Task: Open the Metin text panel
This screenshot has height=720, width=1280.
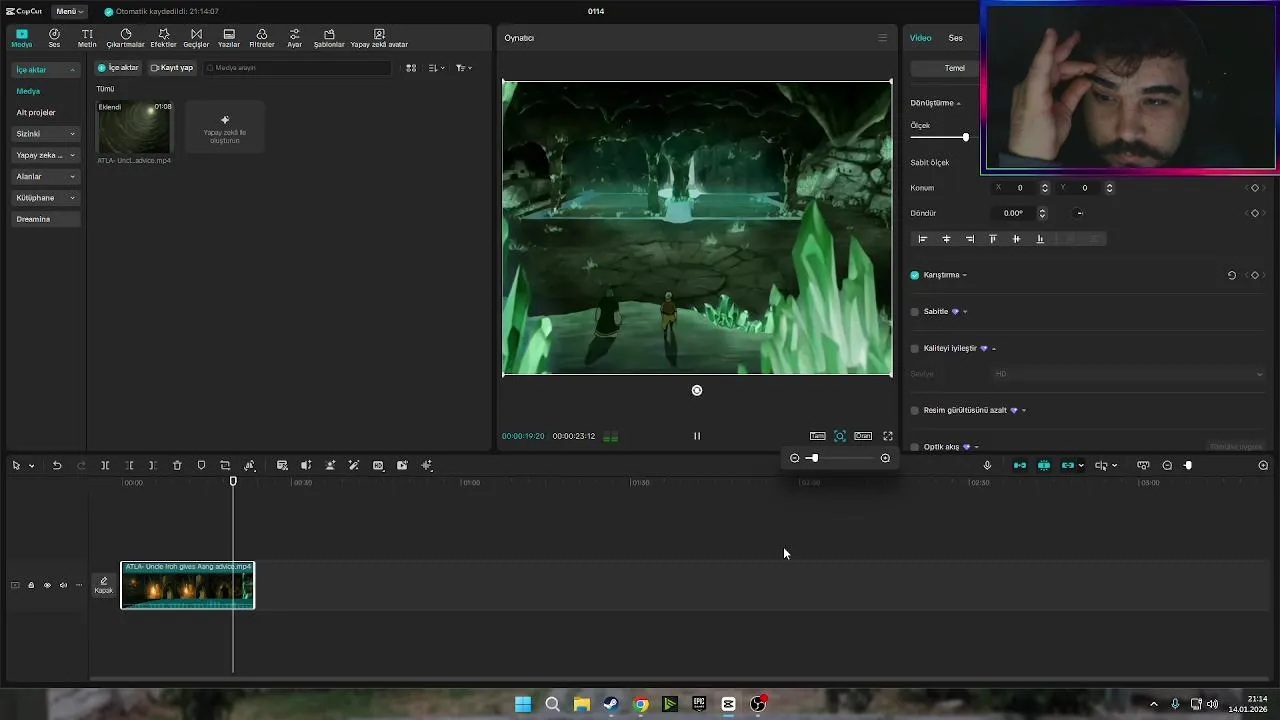Action: click(x=87, y=38)
